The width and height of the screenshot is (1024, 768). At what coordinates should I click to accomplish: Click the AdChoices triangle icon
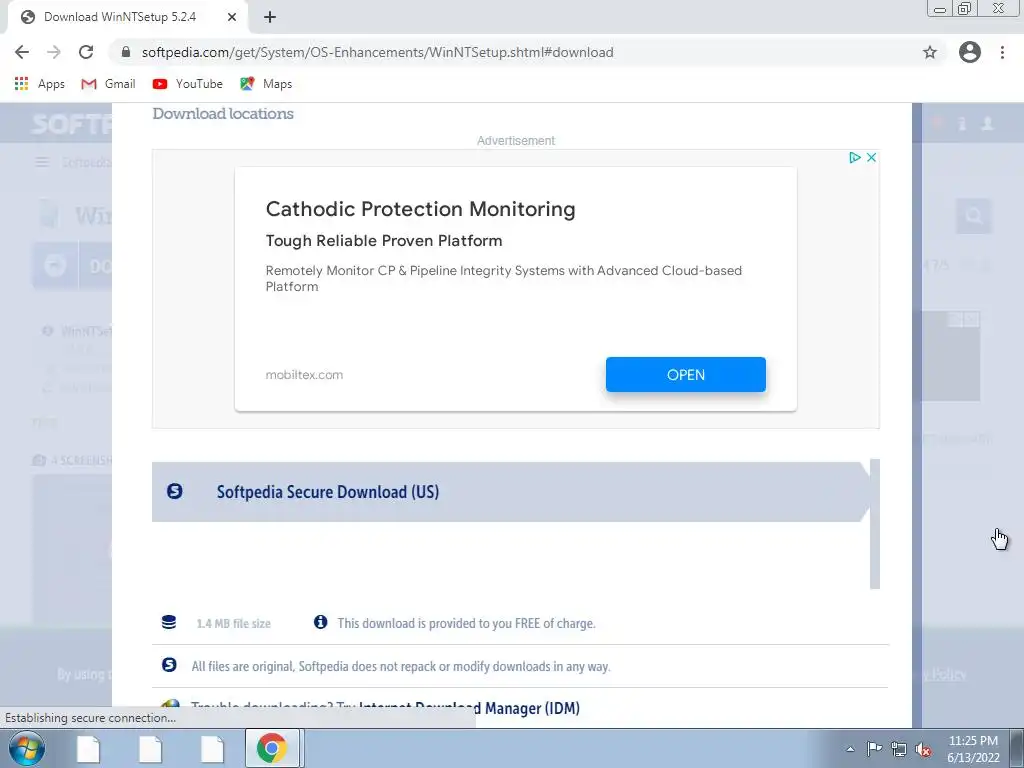(x=854, y=157)
